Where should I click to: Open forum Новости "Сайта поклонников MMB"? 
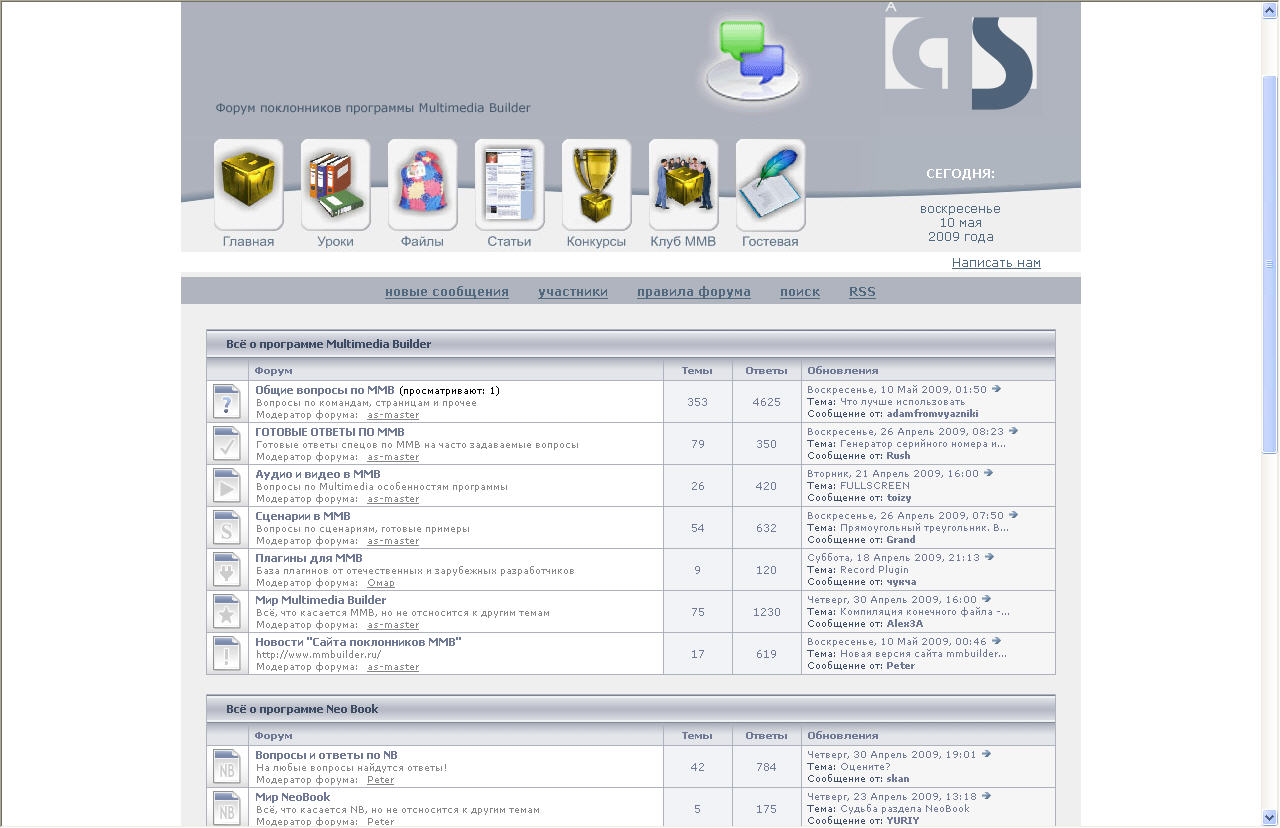tap(359, 642)
